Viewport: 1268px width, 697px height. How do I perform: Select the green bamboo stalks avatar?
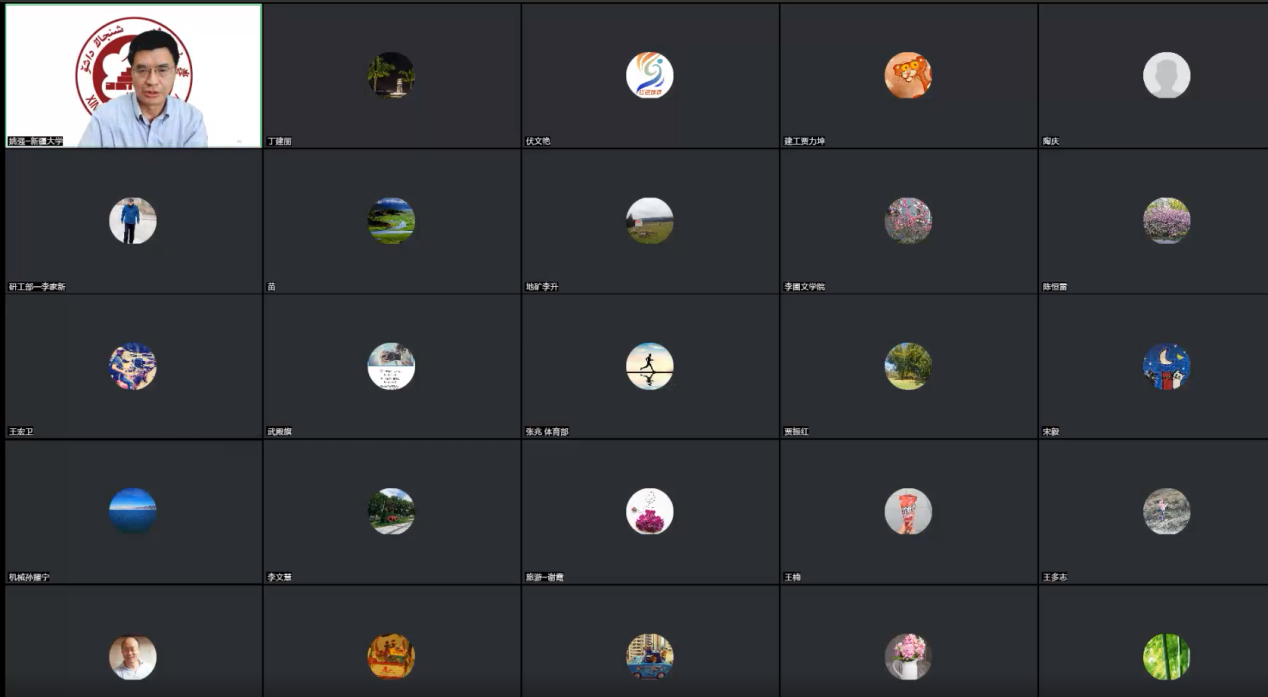coord(1167,657)
